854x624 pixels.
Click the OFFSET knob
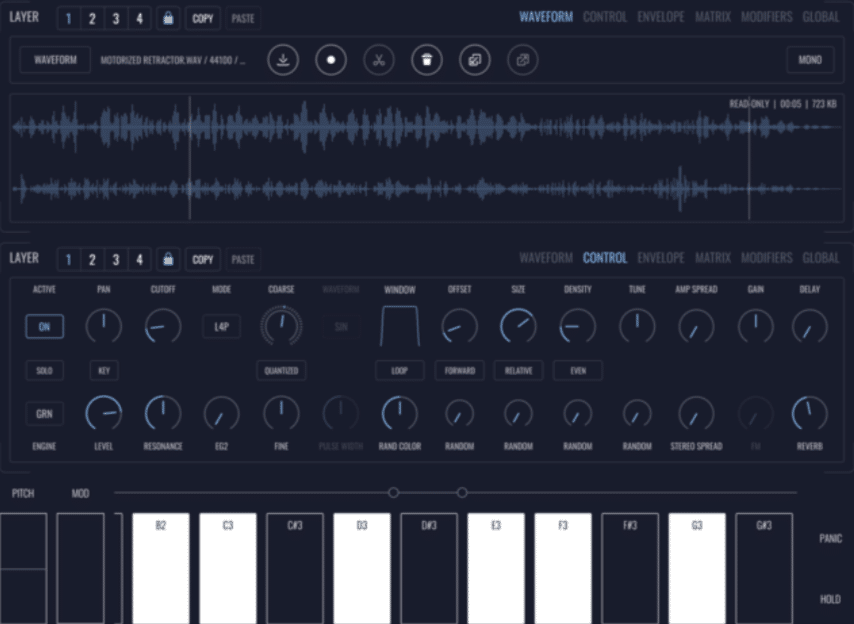coord(459,326)
